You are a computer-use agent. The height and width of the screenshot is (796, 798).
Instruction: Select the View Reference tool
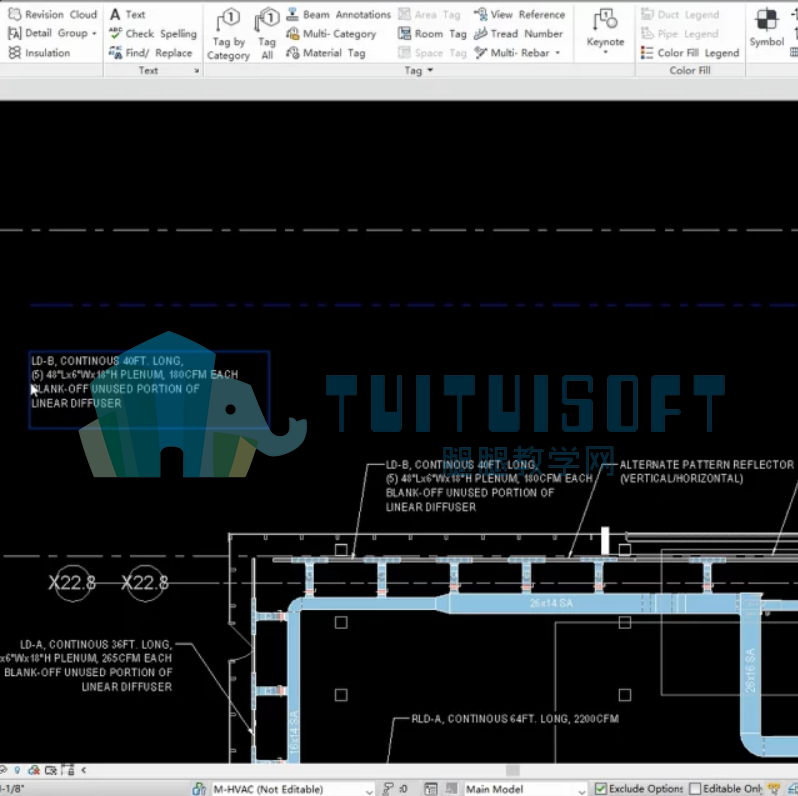[x=519, y=14]
